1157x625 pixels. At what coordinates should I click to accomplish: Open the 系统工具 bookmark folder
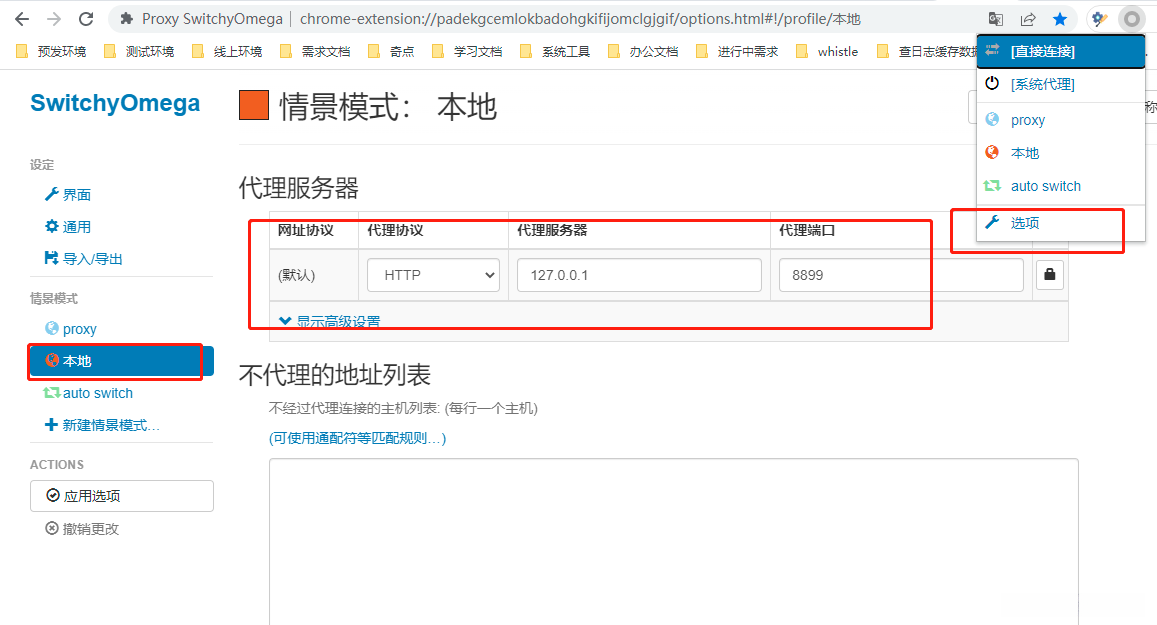click(x=556, y=51)
